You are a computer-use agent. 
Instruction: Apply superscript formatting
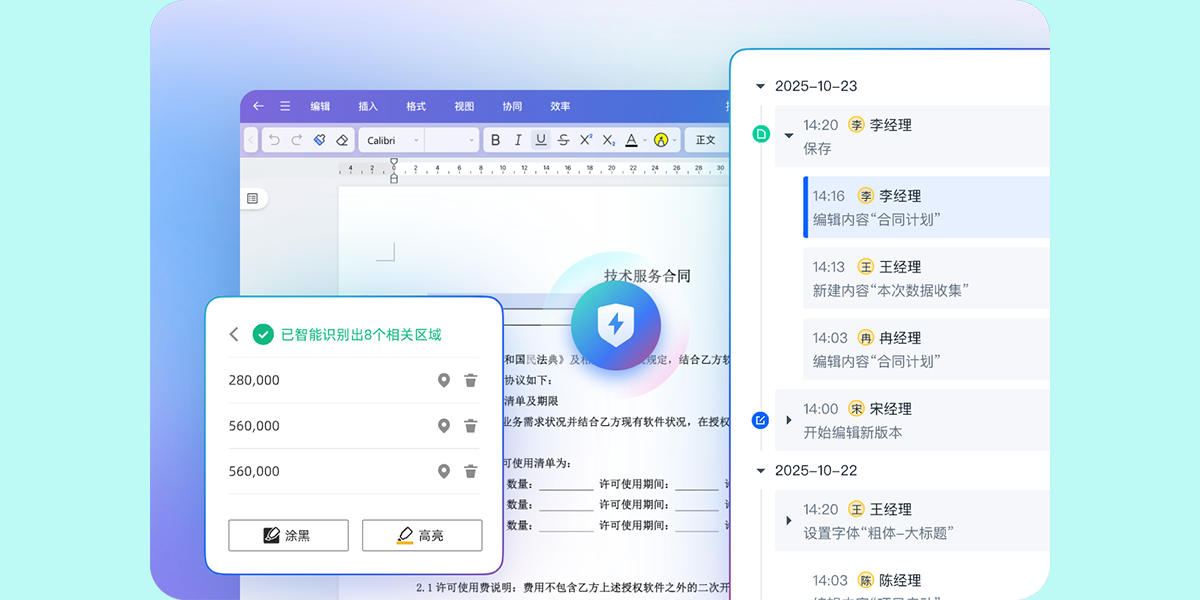pos(586,140)
